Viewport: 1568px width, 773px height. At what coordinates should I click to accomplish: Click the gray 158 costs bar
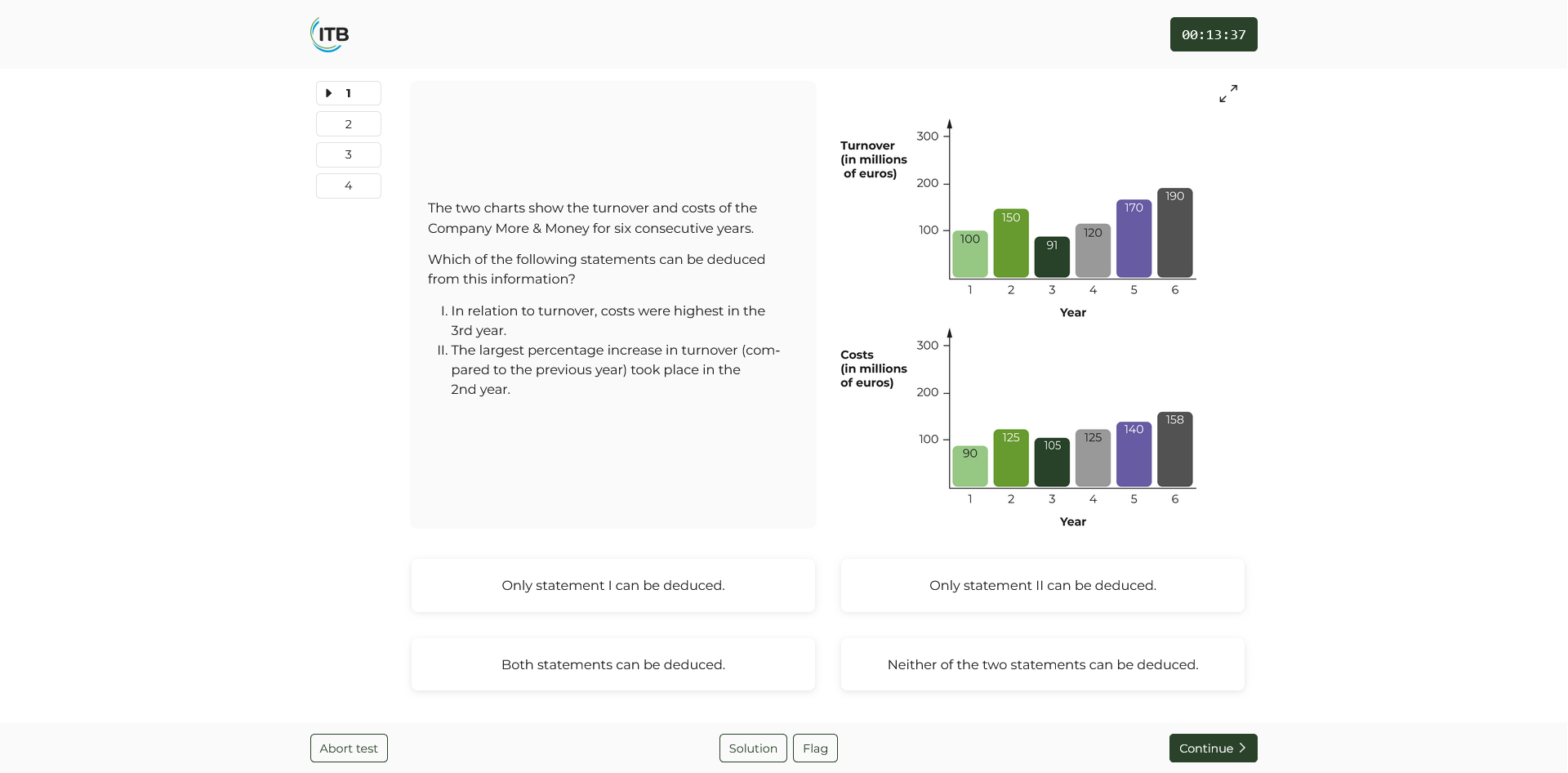point(1174,449)
